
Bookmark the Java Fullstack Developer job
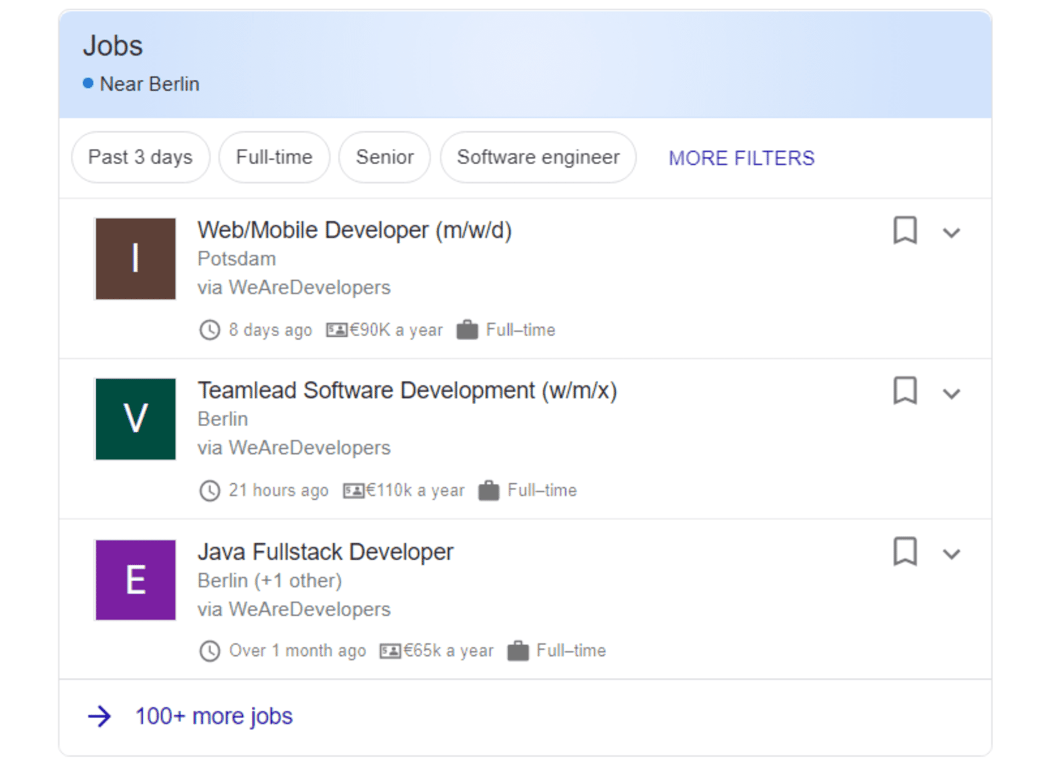[905, 551]
